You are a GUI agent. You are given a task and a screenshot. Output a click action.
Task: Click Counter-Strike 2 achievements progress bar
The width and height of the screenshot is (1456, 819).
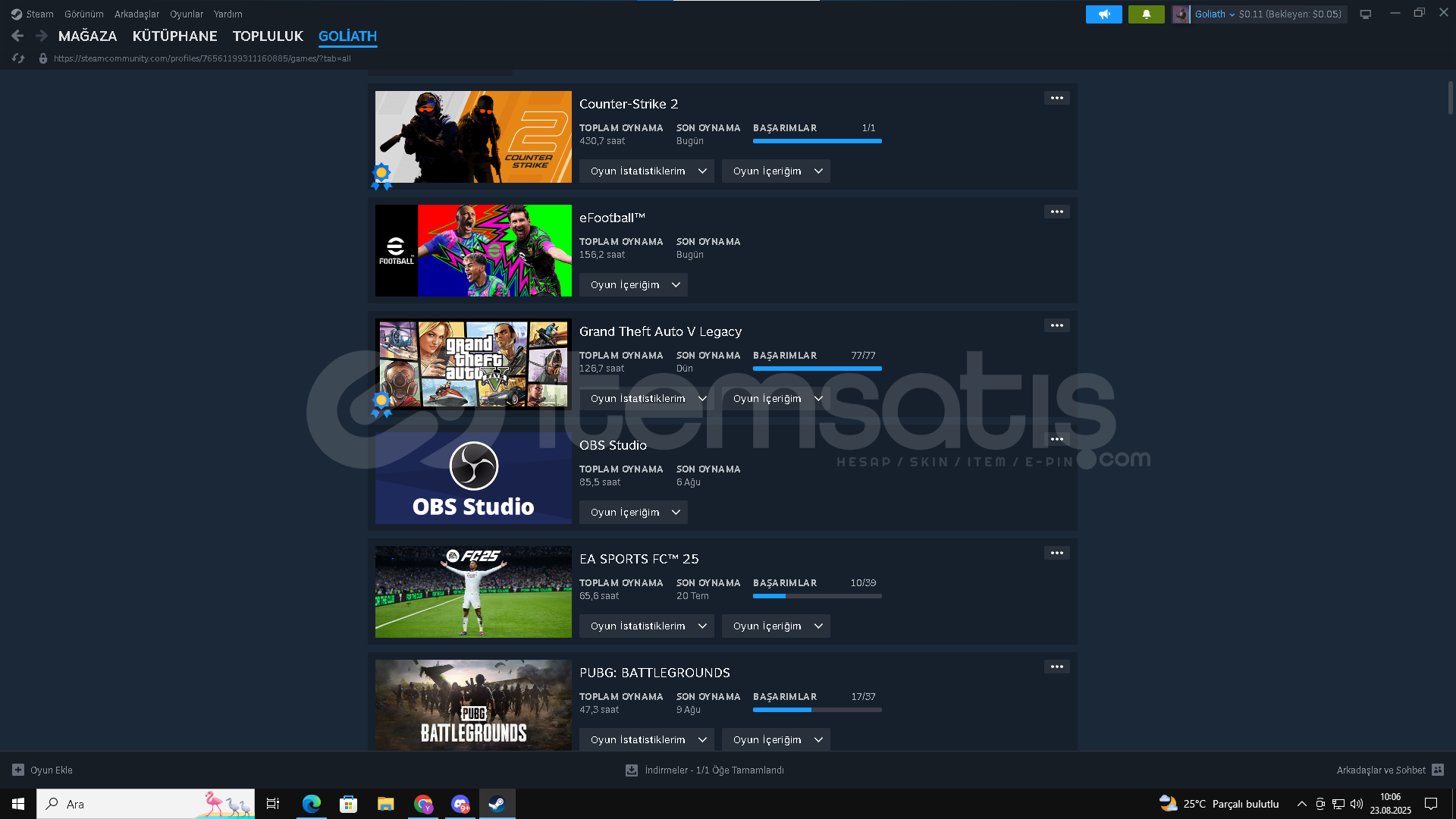click(817, 141)
